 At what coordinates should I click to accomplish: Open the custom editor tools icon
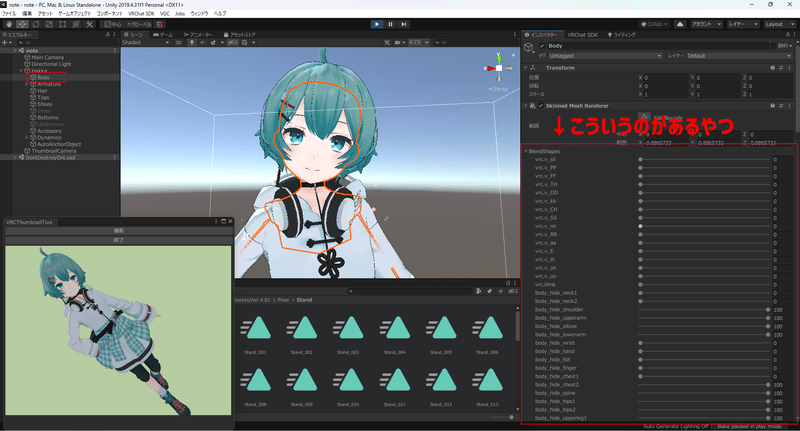coord(89,24)
